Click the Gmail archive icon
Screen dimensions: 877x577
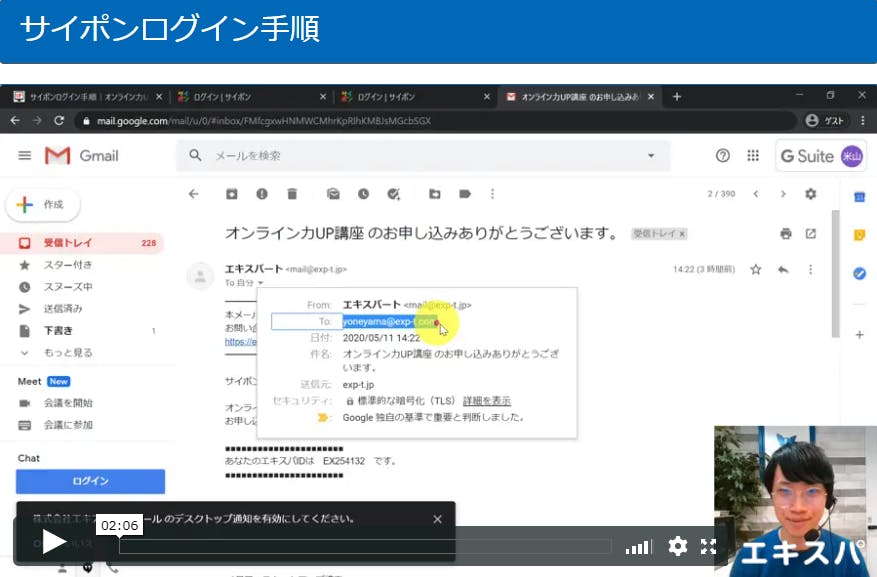[x=232, y=194]
